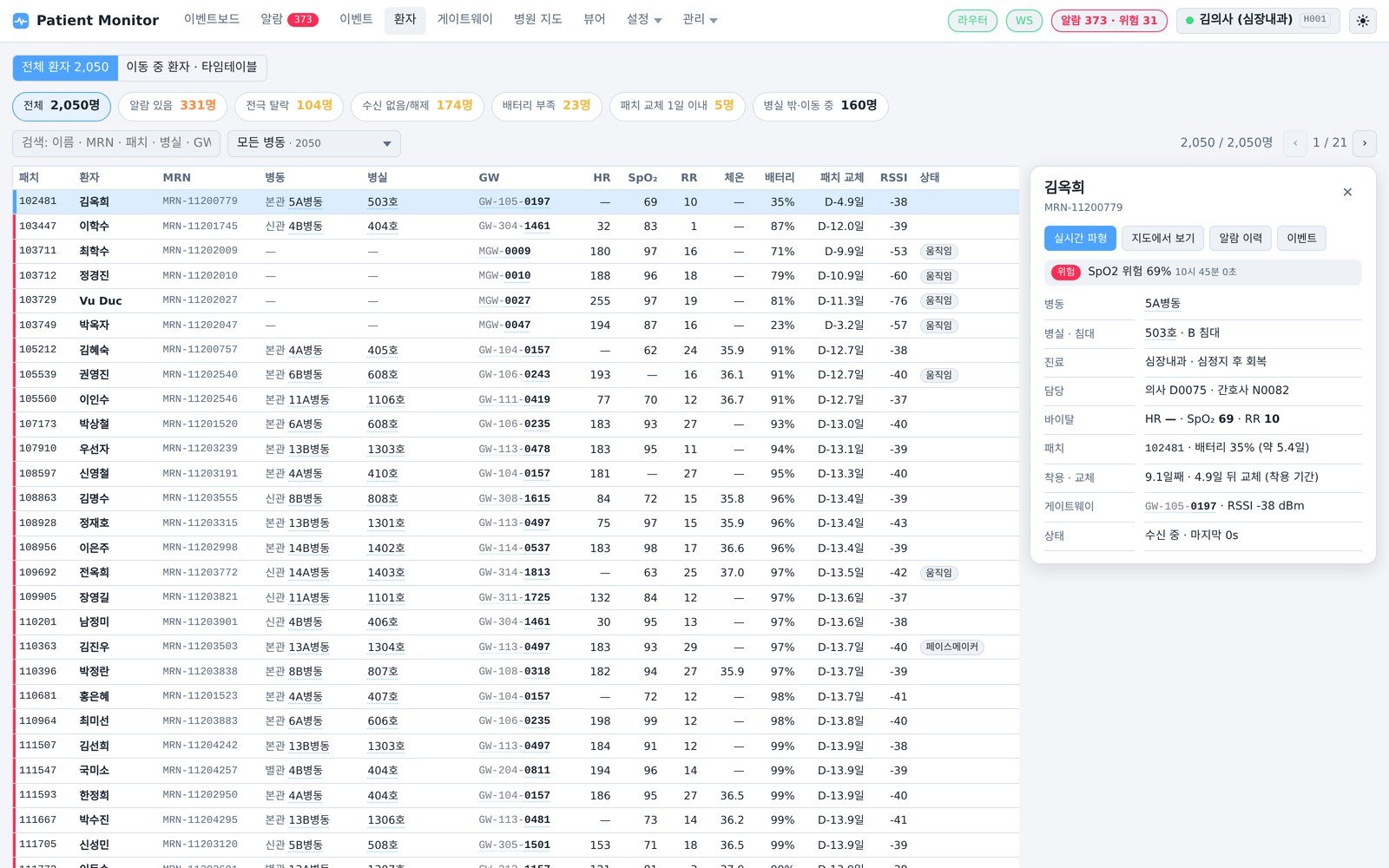The height and width of the screenshot is (868, 1389).
Task: Select patient row Vu Duc
Action: point(517,300)
